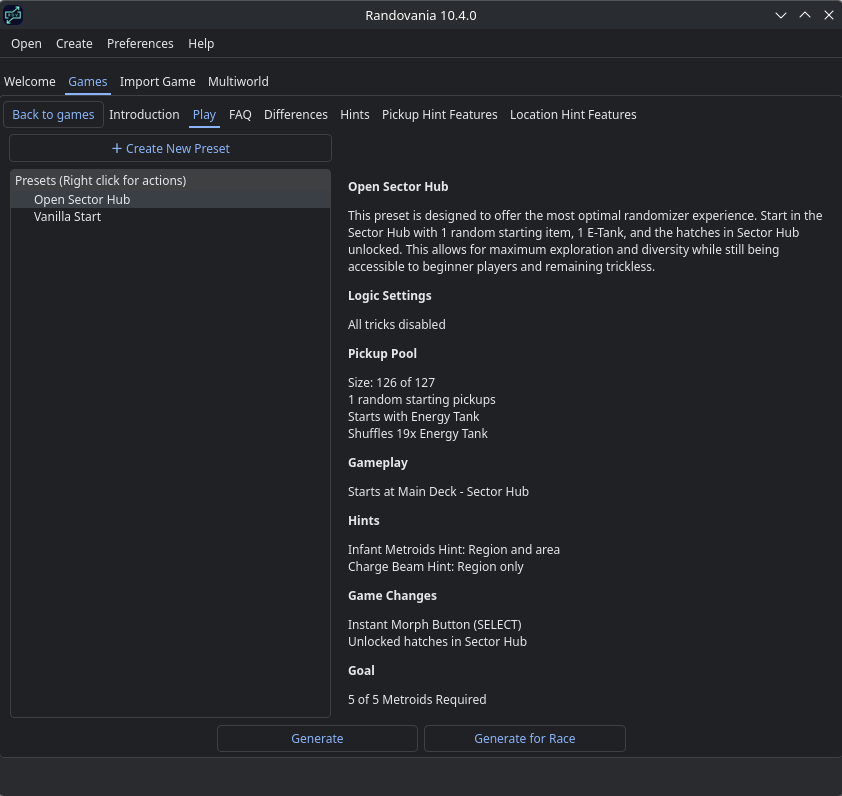Click the Randovania app icon in title bar
This screenshot has width=842, height=796.
point(13,15)
